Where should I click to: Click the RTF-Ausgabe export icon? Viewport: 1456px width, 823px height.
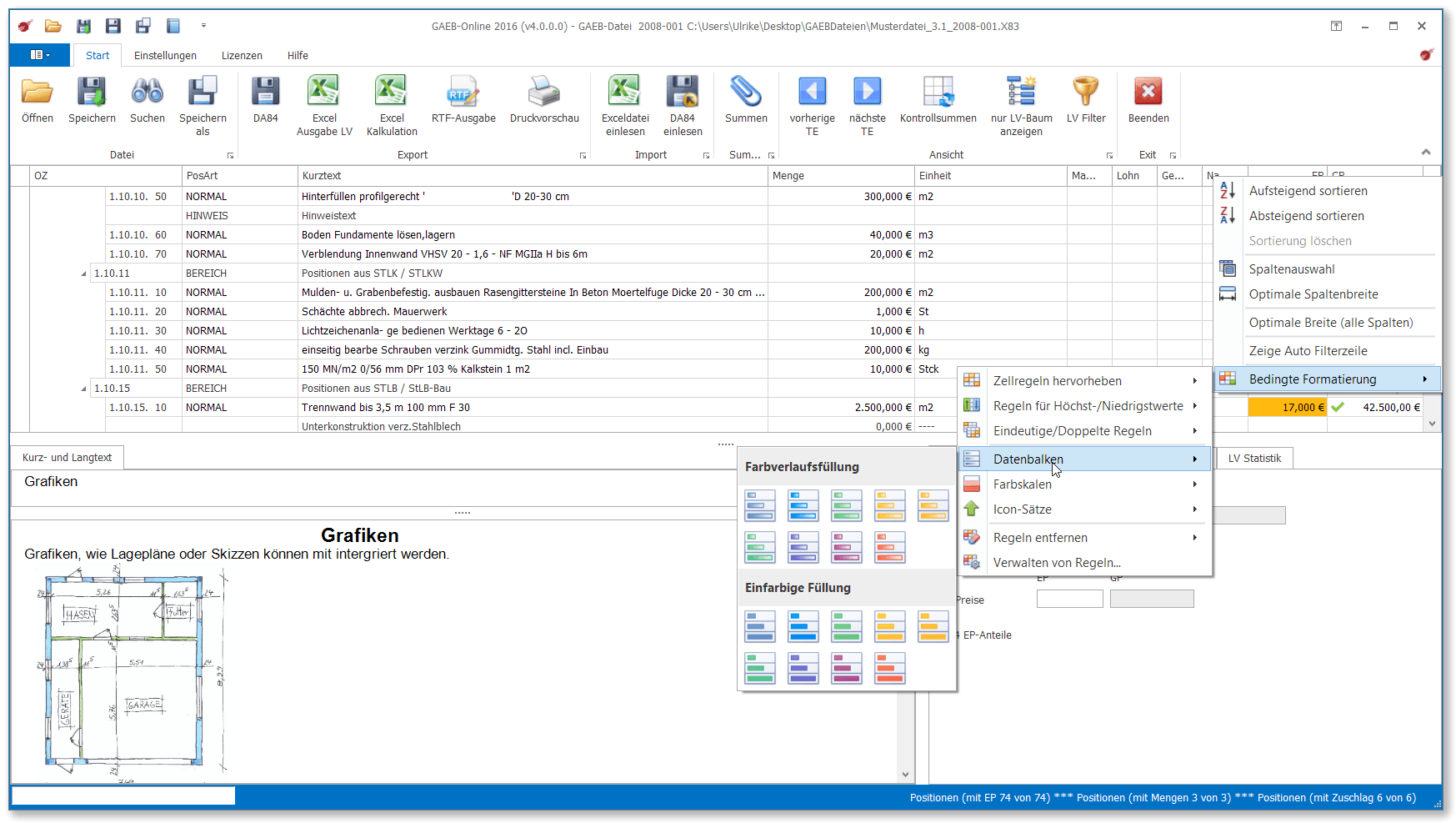tap(463, 92)
